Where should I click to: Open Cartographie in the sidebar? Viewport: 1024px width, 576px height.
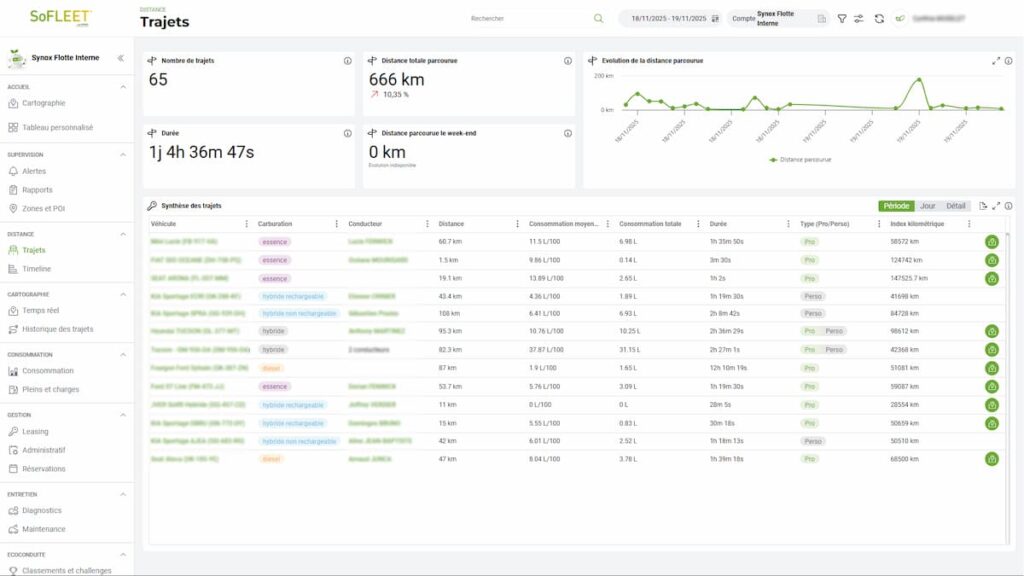point(44,103)
